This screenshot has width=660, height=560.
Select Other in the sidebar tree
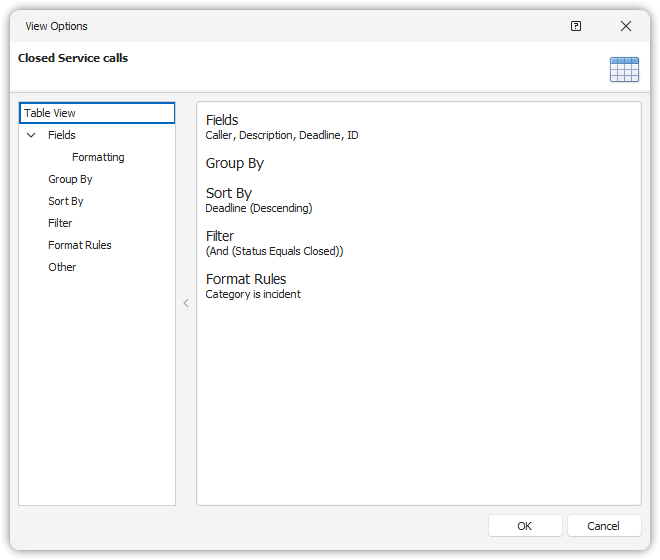click(x=62, y=267)
